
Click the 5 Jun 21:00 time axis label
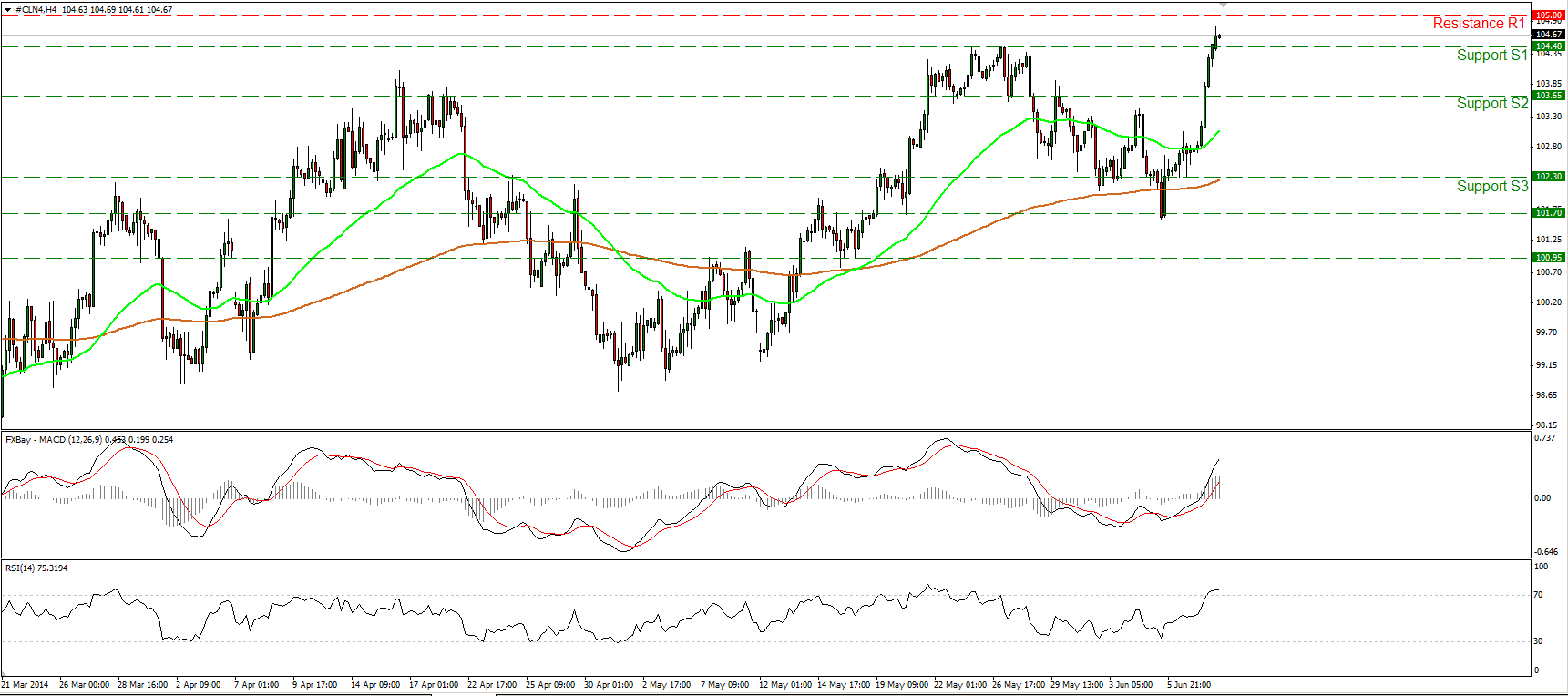point(1189,685)
